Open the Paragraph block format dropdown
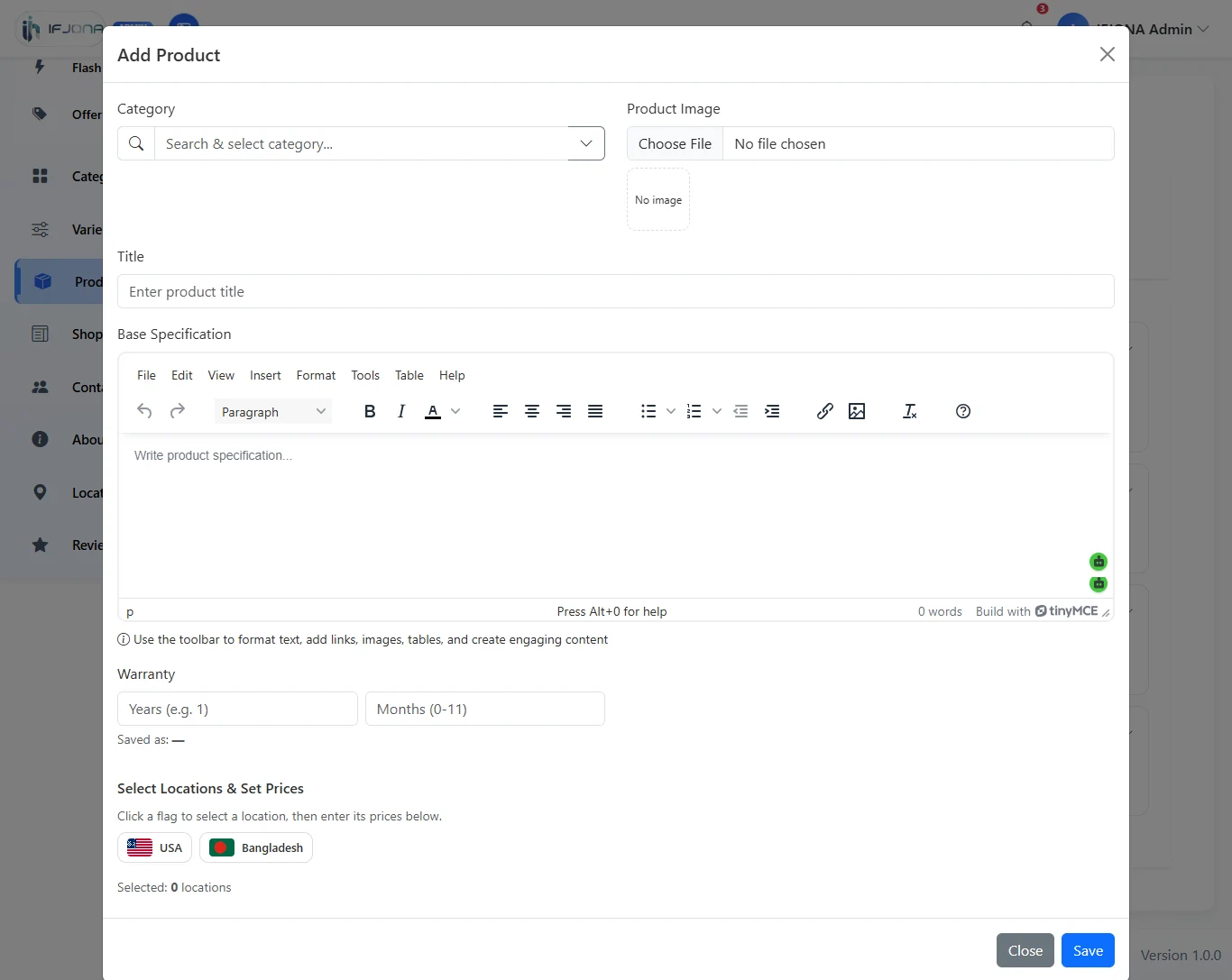Screen dimensions: 1232x980 coord(273,411)
